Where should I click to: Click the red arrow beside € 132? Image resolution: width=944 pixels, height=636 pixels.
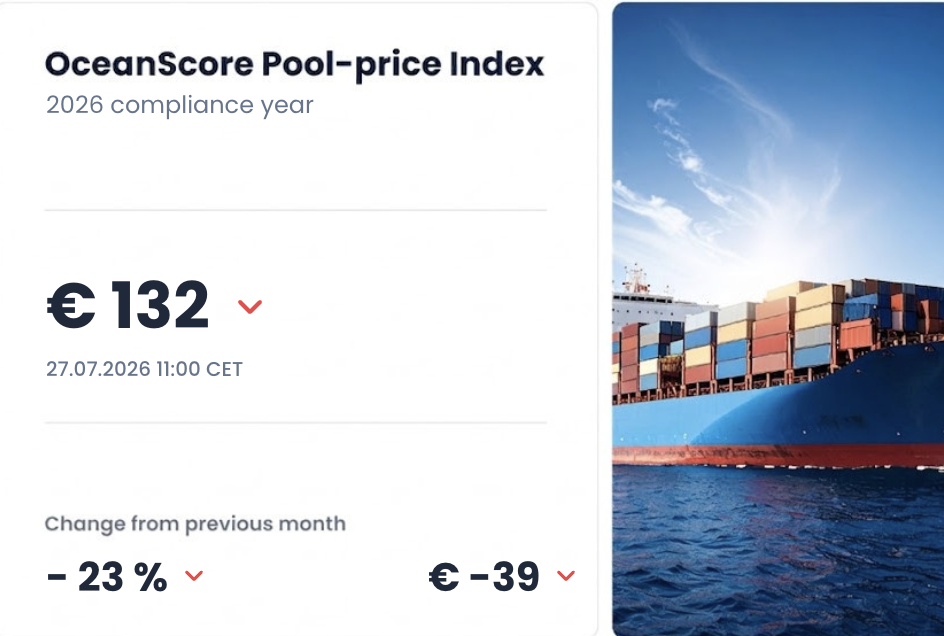click(x=250, y=307)
